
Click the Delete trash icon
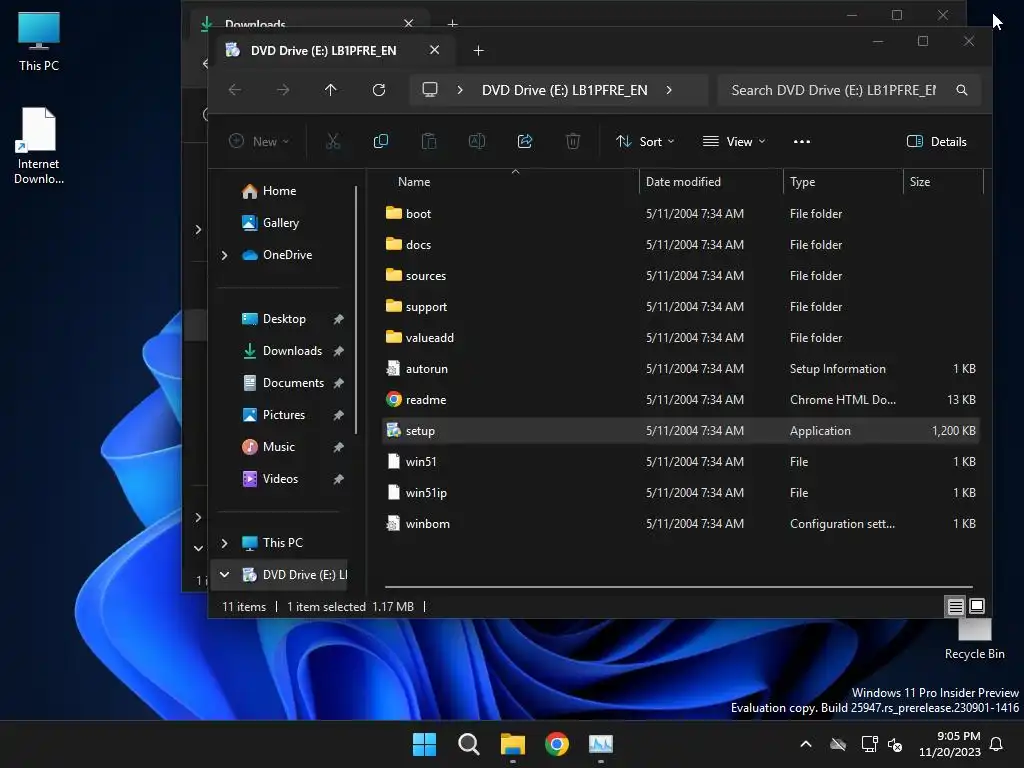pyautogui.click(x=573, y=141)
